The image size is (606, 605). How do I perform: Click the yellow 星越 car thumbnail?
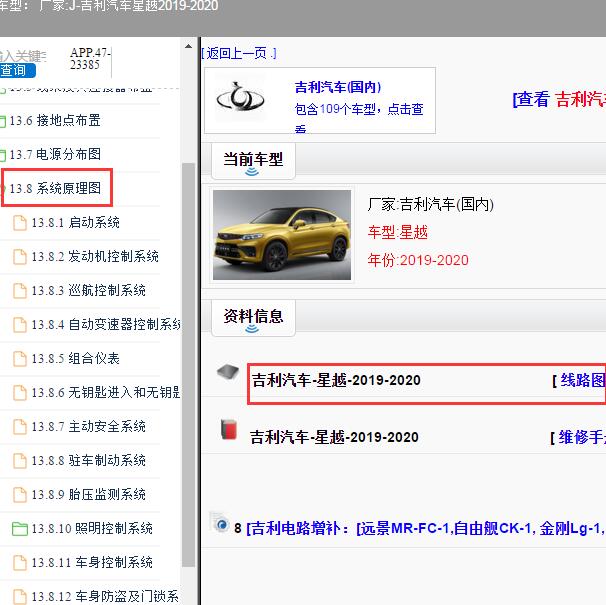(x=282, y=235)
